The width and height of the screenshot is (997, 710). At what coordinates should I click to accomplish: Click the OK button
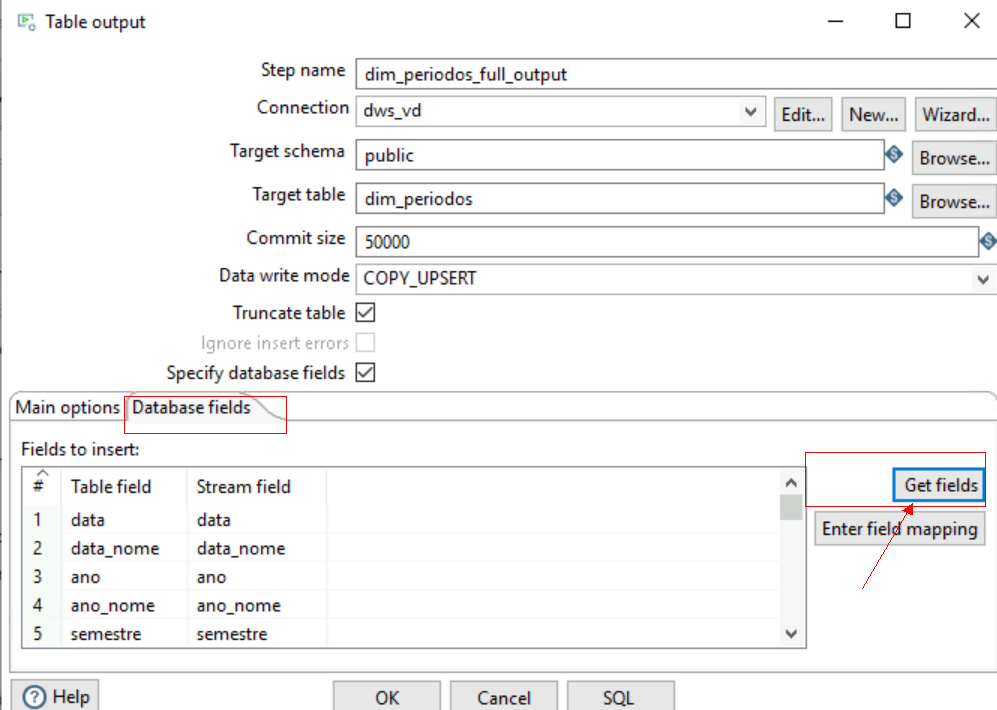pyautogui.click(x=387, y=697)
